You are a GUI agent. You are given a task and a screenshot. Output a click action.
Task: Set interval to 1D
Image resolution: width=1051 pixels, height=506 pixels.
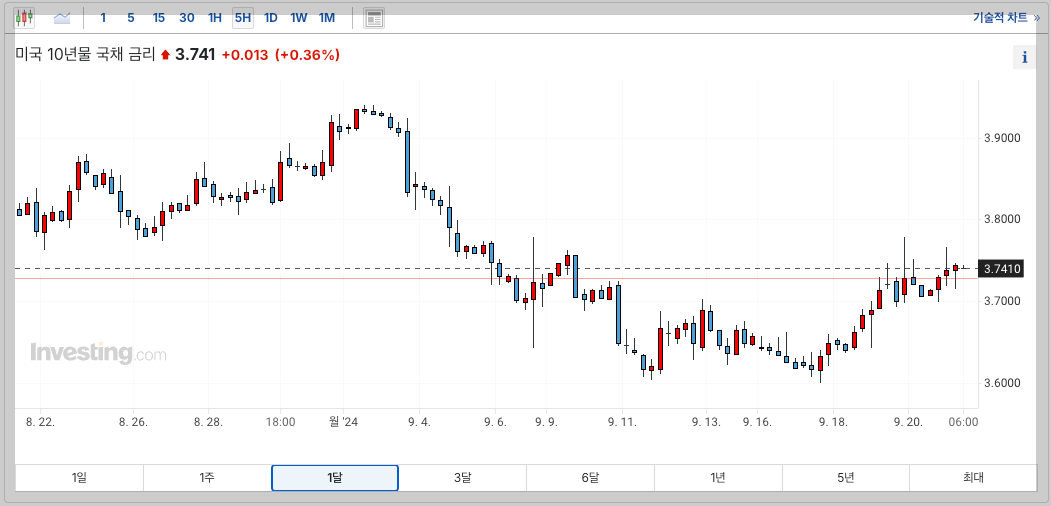point(271,18)
